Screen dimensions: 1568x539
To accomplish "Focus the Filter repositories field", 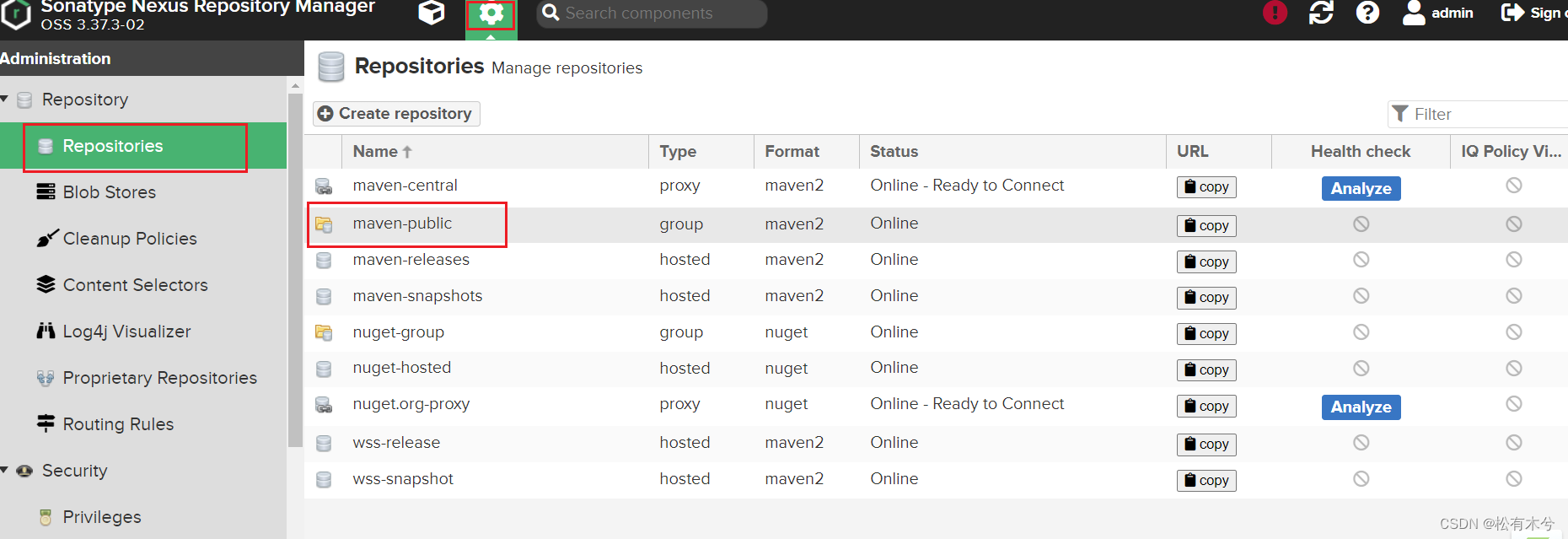I will pyautogui.click(x=1478, y=114).
